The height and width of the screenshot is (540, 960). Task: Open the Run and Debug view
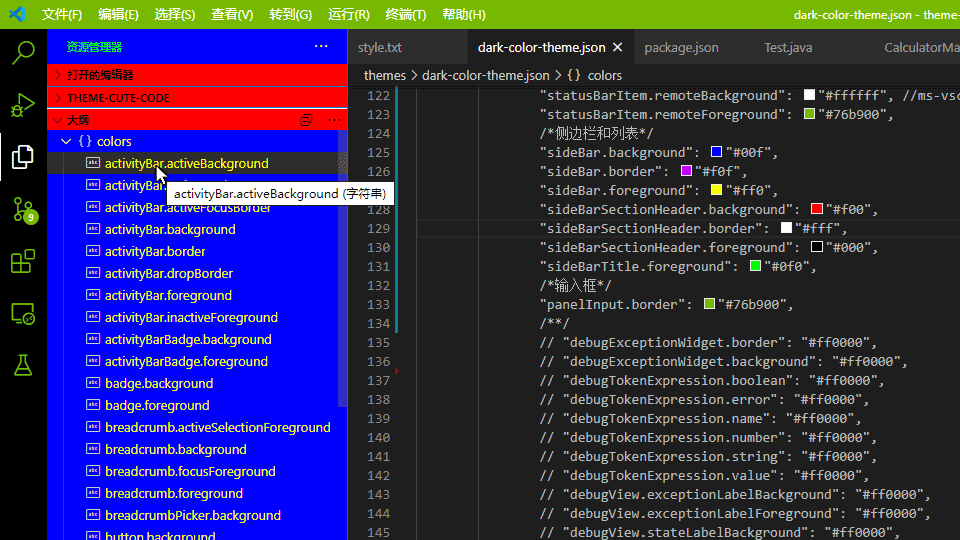pyautogui.click(x=23, y=105)
